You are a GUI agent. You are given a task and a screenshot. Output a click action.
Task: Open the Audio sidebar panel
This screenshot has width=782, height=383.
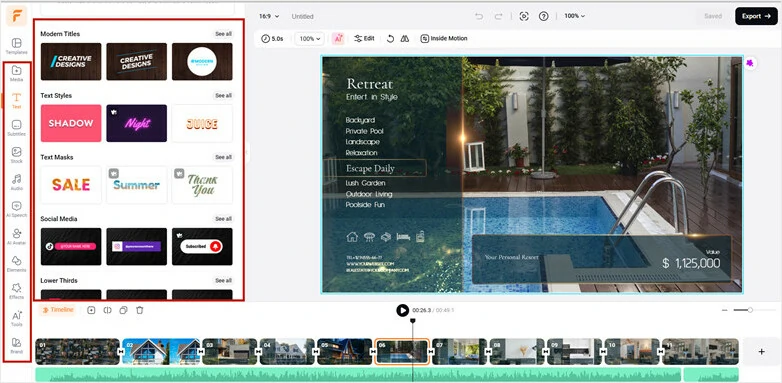(16, 182)
